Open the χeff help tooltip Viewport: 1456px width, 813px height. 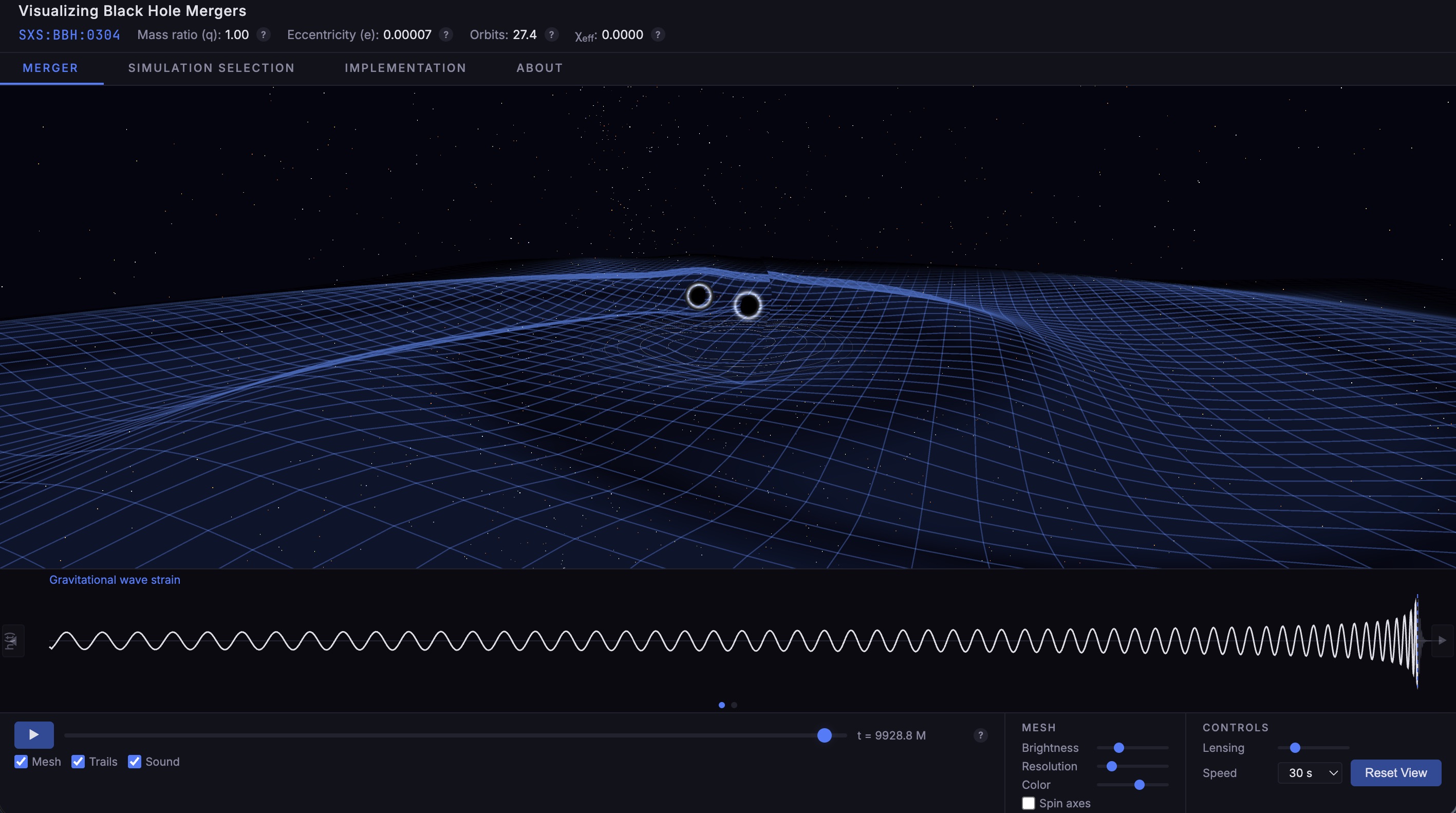click(657, 34)
